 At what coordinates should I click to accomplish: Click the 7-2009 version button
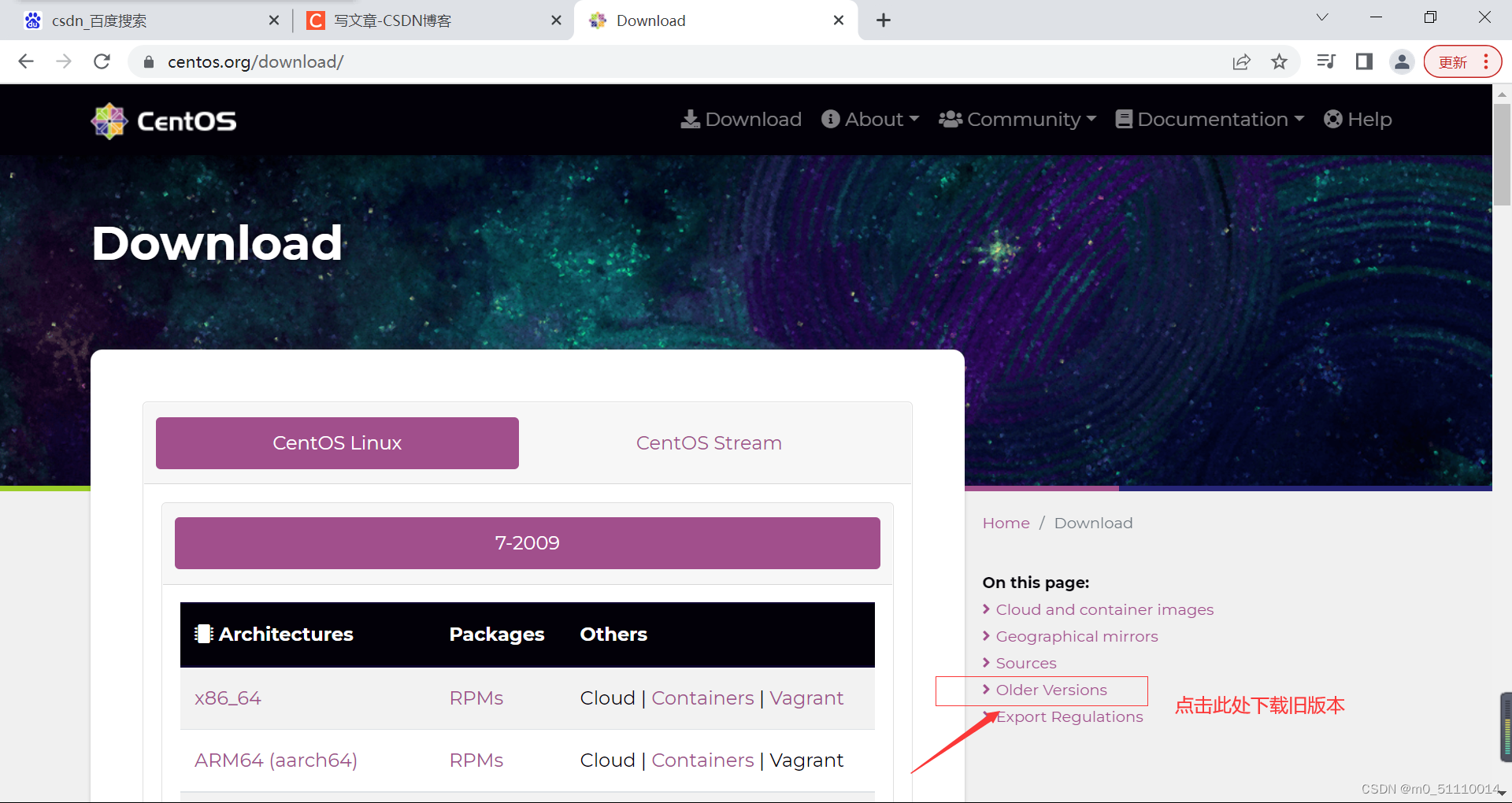528,543
